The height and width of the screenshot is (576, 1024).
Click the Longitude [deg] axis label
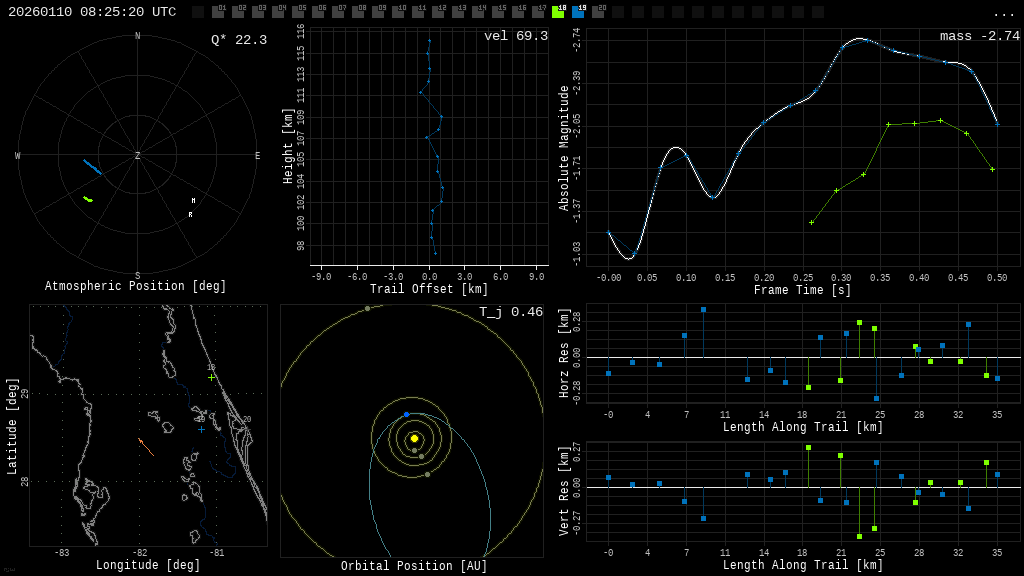point(148,565)
